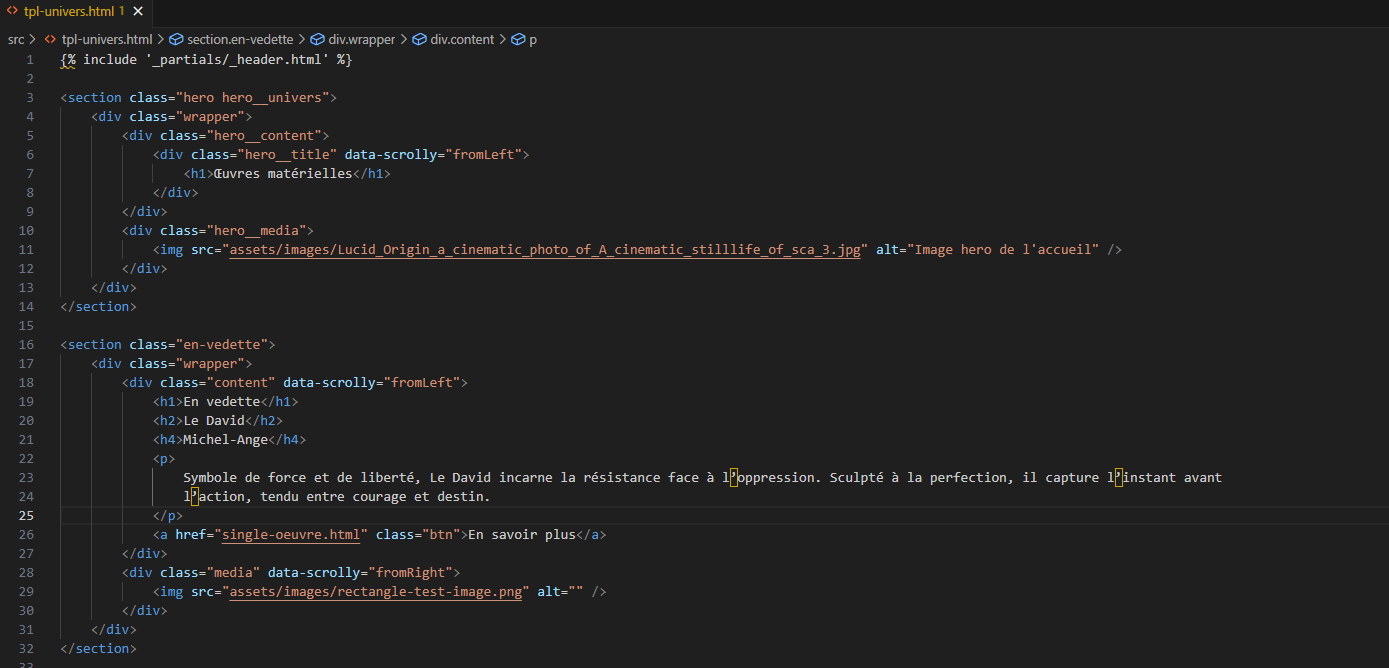
Task: Click the cube icon beside p breadcrumb
Action: pos(518,39)
